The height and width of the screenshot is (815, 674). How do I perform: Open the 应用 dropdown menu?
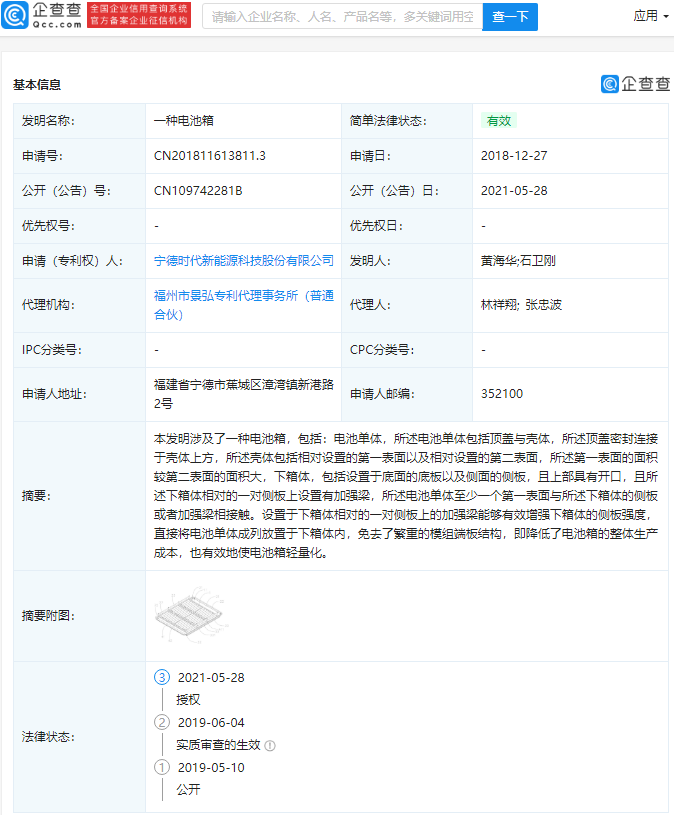pyautogui.click(x=651, y=16)
